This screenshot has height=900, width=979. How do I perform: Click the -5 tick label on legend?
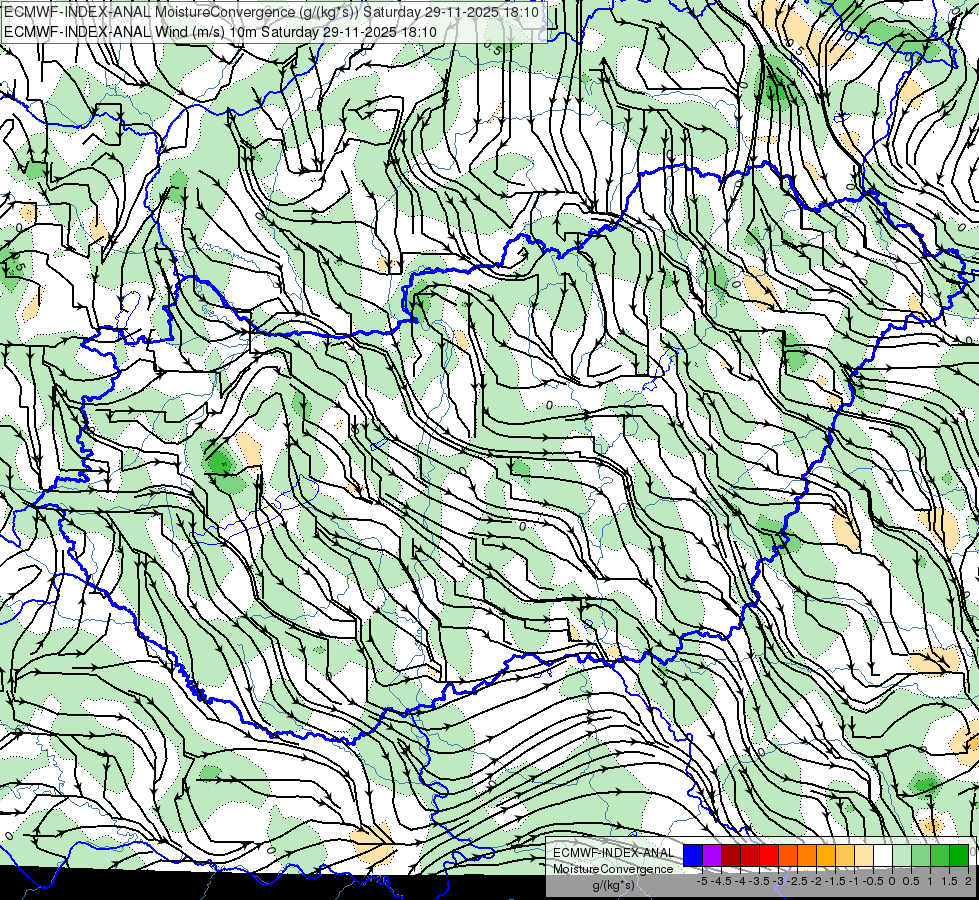click(702, 881)
